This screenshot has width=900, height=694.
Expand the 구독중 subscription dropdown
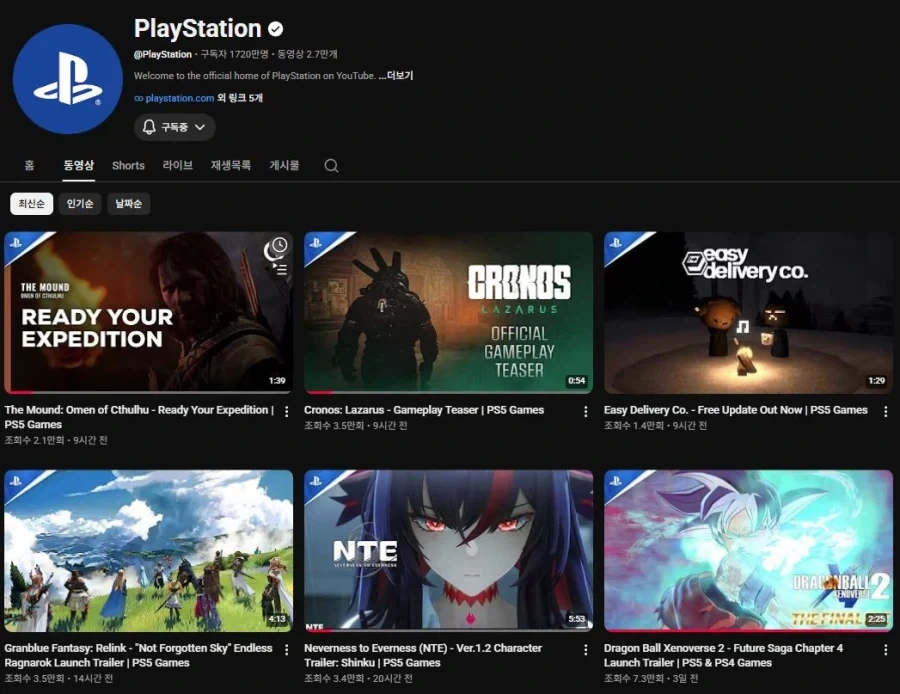point(174,127)
